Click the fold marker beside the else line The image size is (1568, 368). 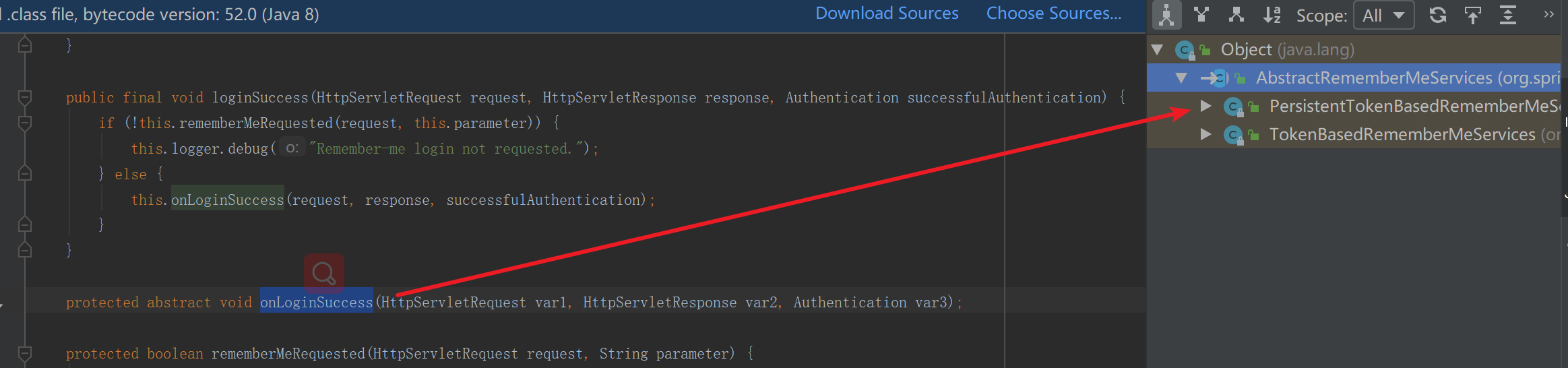[x=25, y=173]
